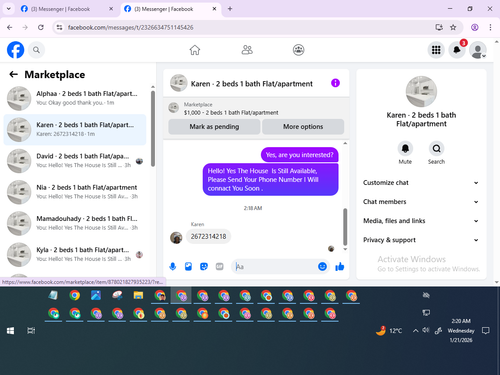Viewport: 500px width, 375px height.
Task: Open Chrome three-dot menu
Action: point(490,27)
